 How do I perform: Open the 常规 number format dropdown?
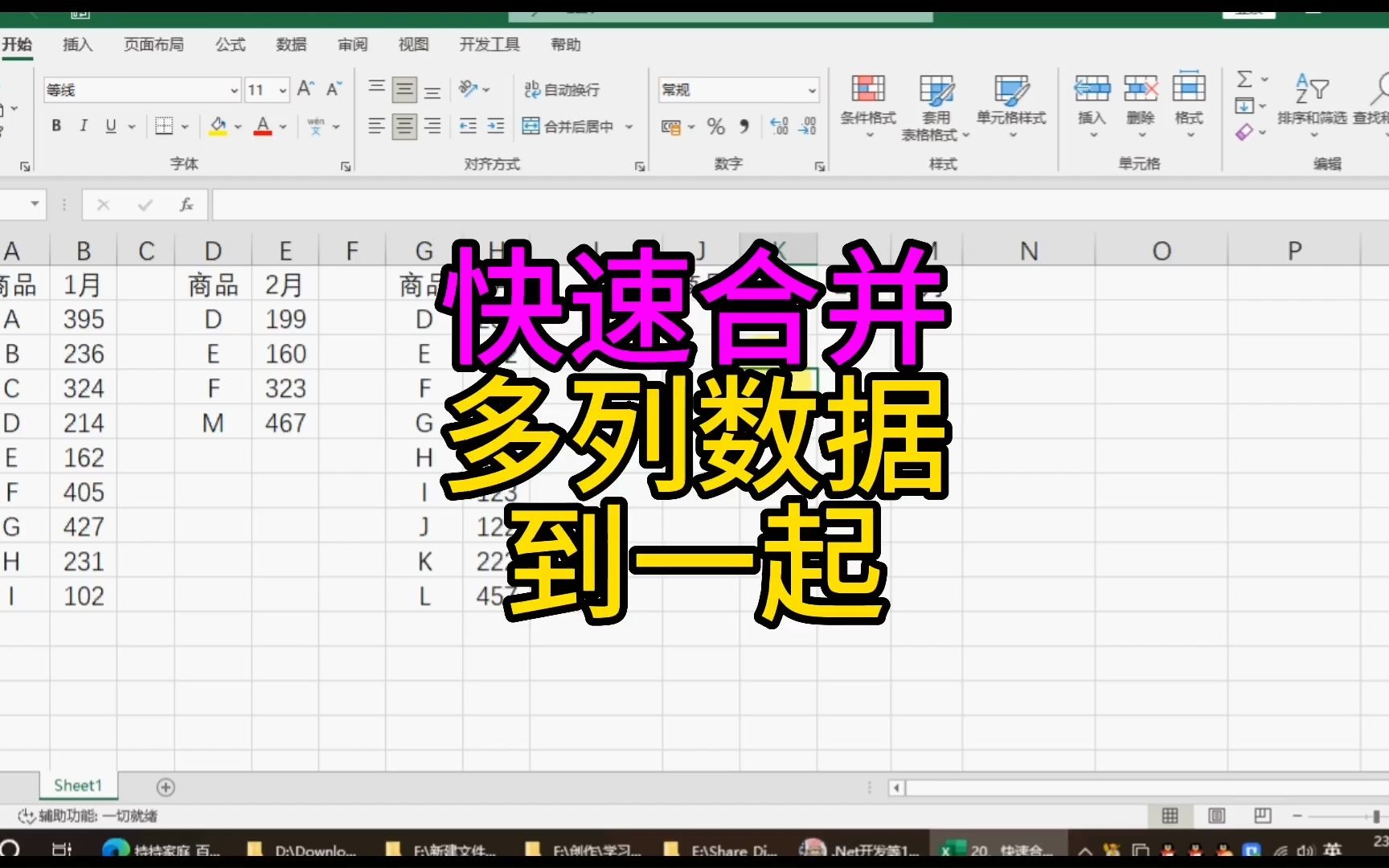click(x=812, y=90)
